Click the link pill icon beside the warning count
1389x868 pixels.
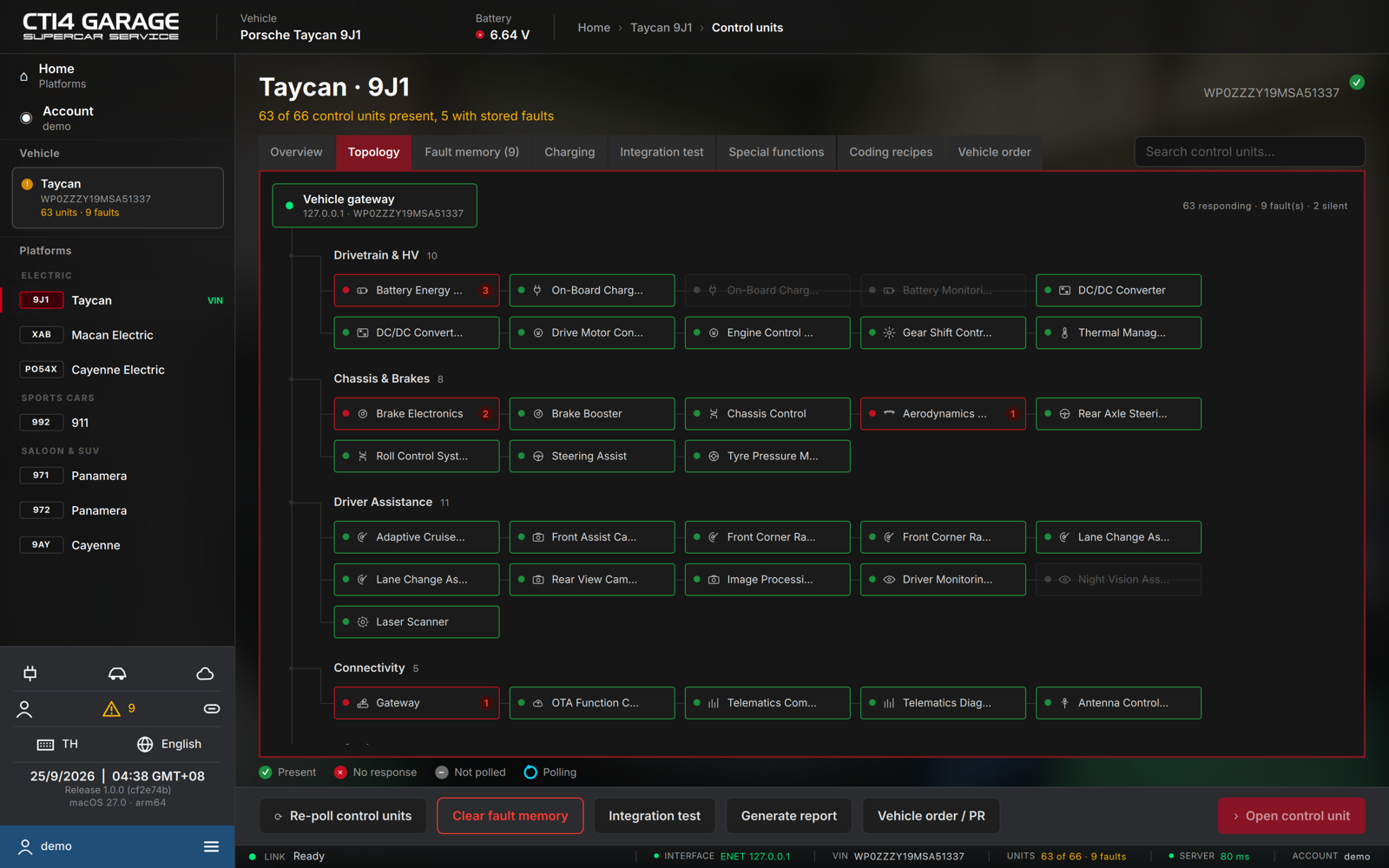[211, 709]
